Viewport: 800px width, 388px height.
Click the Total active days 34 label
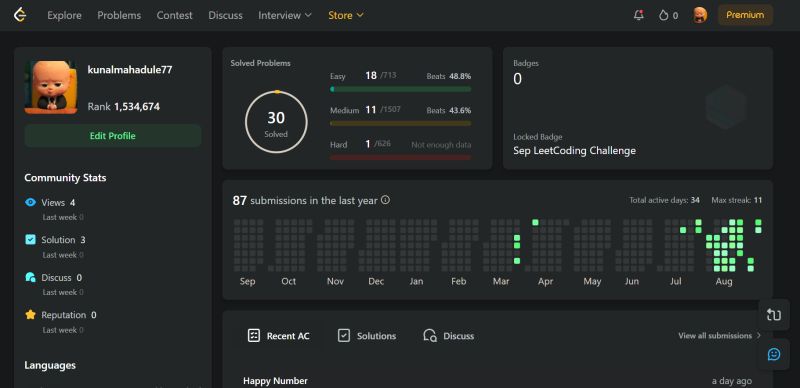[664, 200]
